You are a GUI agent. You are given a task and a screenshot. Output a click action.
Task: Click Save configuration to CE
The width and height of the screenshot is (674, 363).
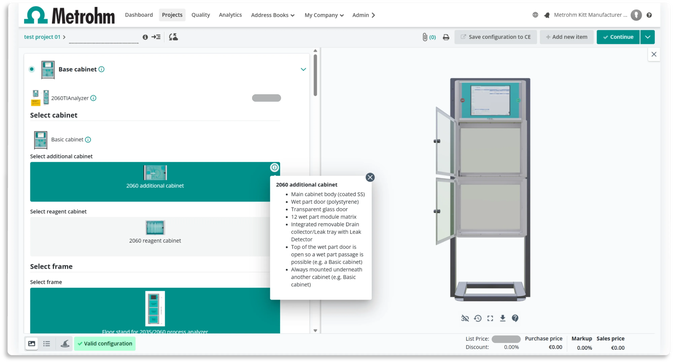pos(496,37)
